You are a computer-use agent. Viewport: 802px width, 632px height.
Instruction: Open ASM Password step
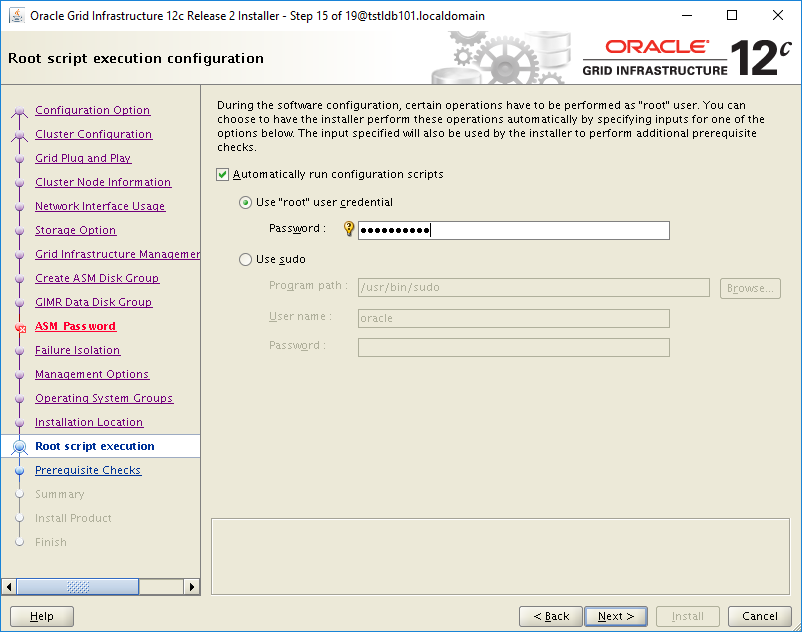coord(76,327)
